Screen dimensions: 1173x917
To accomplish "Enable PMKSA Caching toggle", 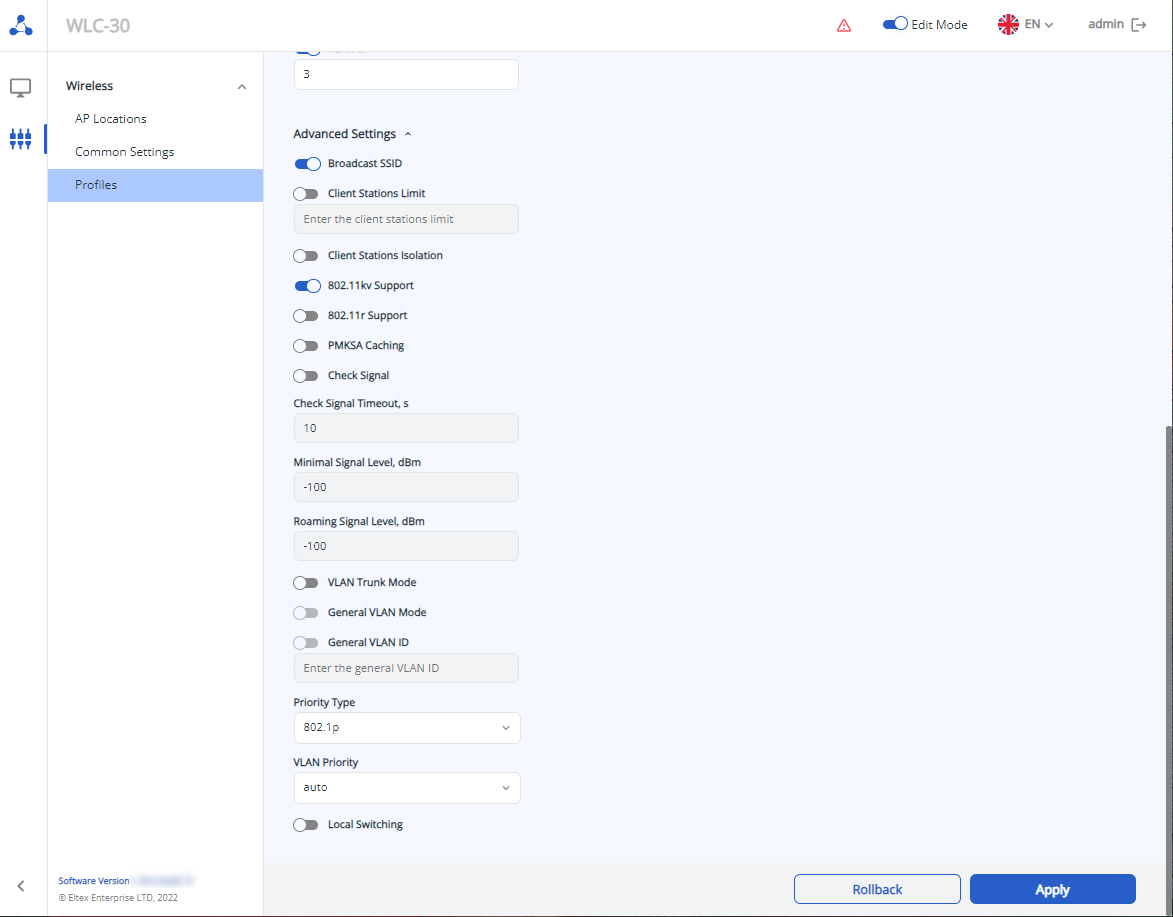I will 306,346.
